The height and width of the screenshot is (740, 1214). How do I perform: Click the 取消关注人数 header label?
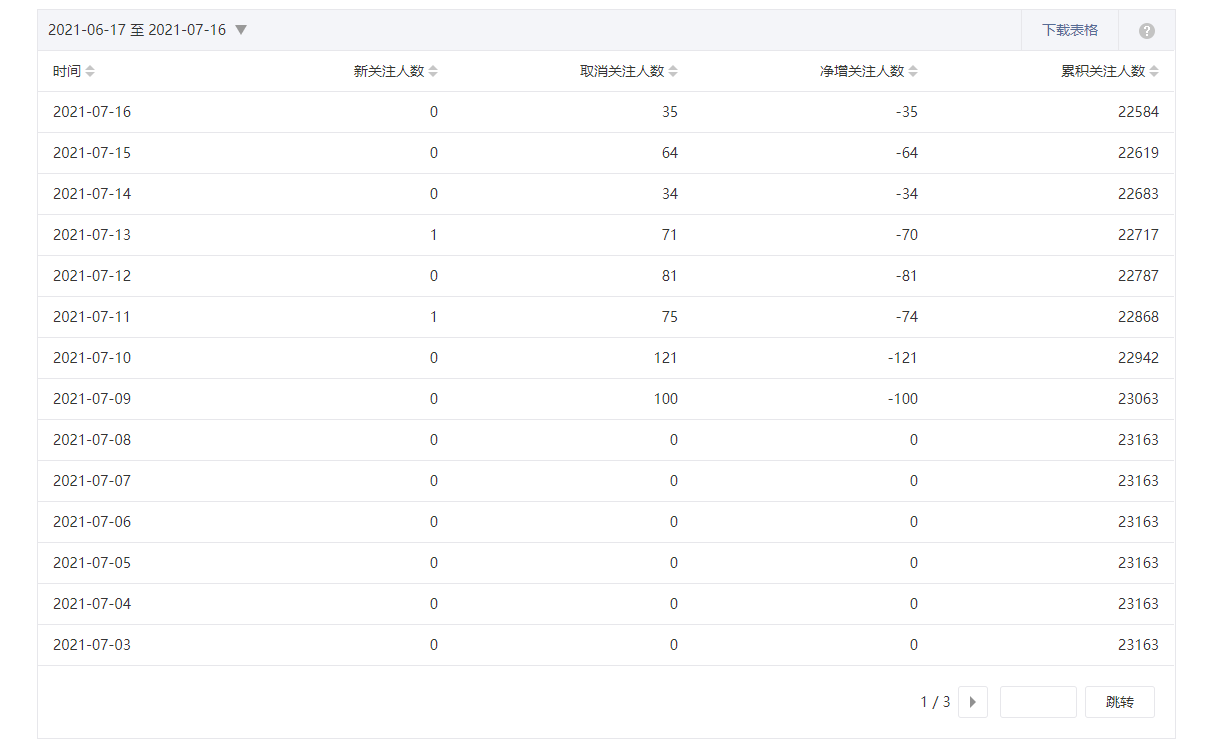coord(622,72)
